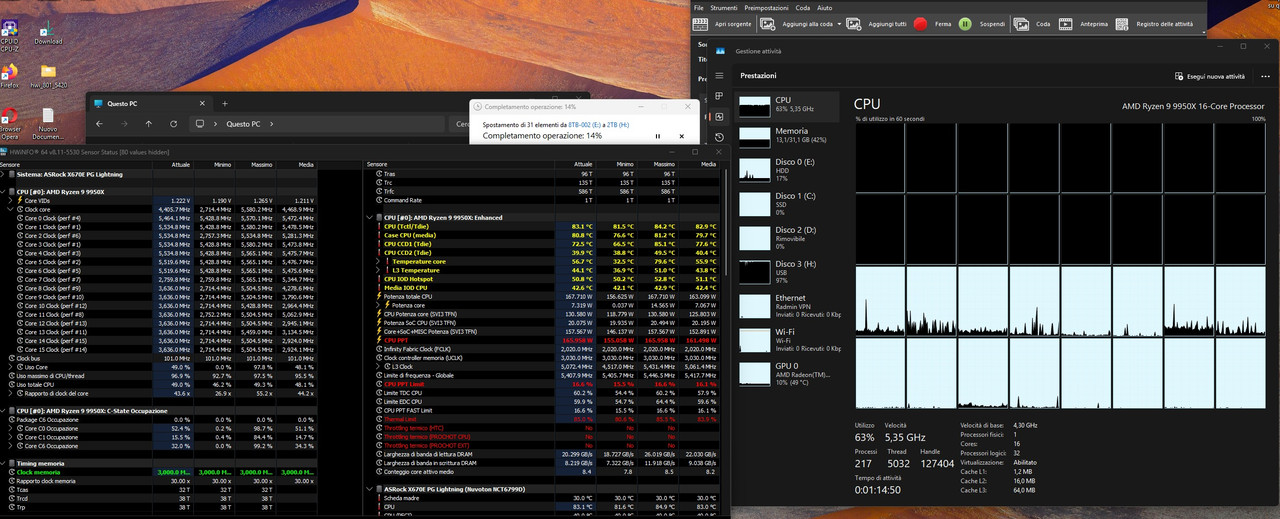Collapse CPU [#0] Enhanced sensor group
Image resolution: width=1280 pixels, height=519 pixels.
click(x=371, y=217)
